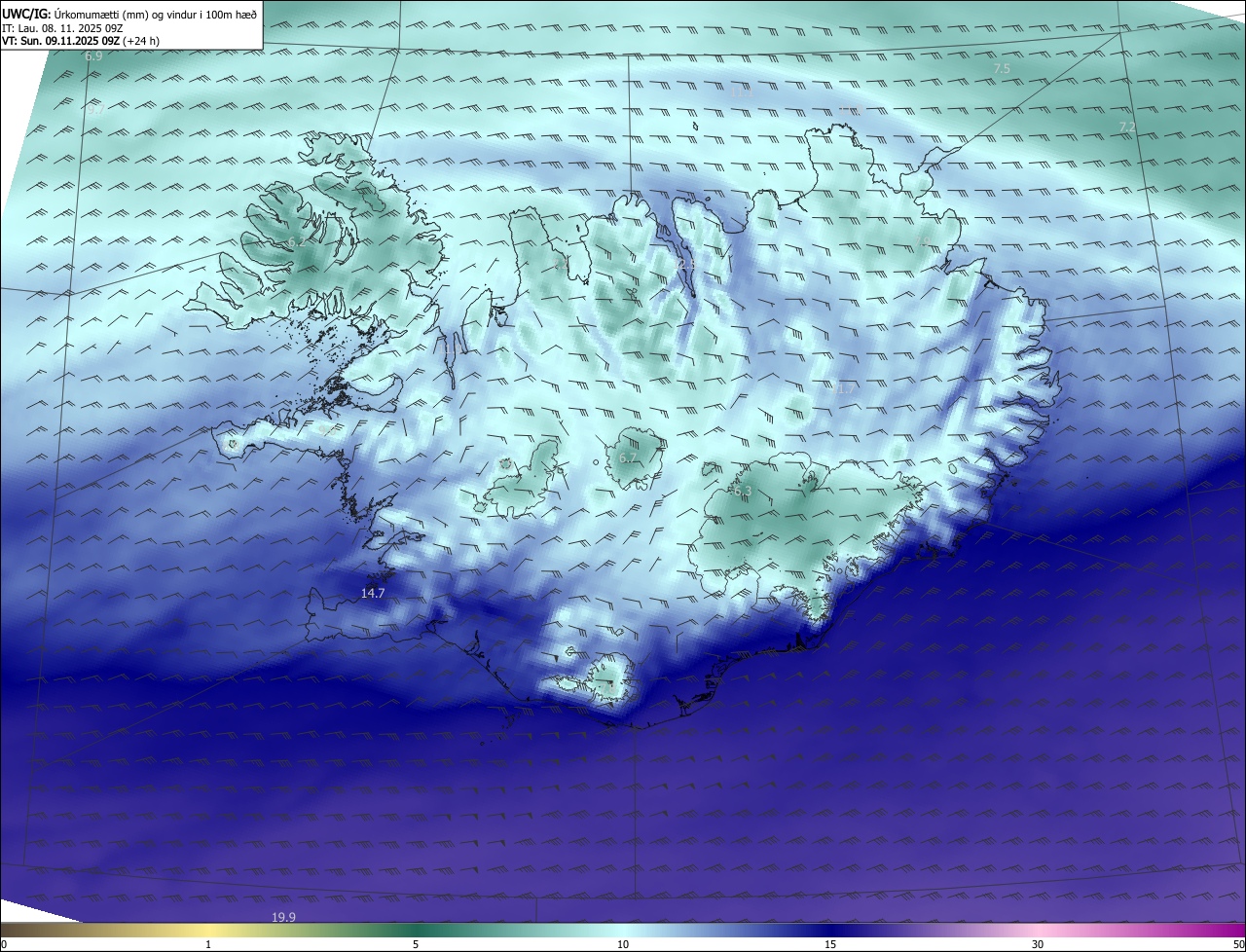The width and height of the screenshot is (1246, 952).
Task: Click the "UWC/IG:" label in the header
Action: (26, 15)
